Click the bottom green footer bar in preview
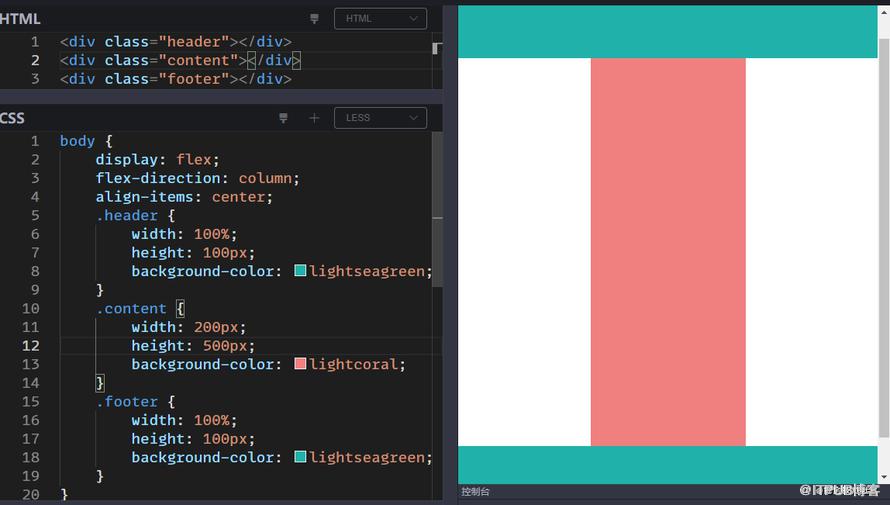This screenshot has width=890, height=505. [x=668, y=465]
